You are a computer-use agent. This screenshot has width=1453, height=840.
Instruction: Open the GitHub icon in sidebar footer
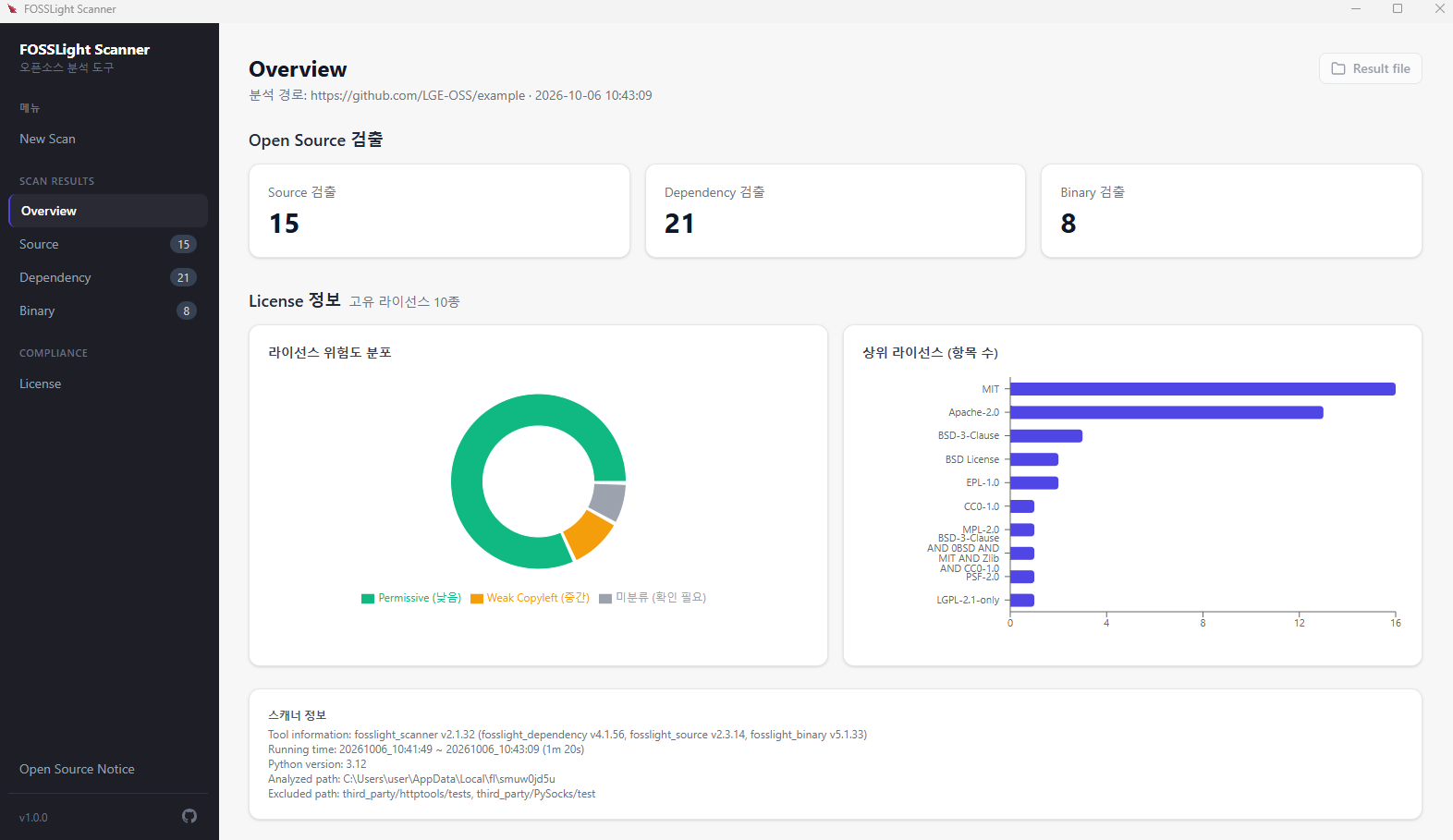[189, 816]
